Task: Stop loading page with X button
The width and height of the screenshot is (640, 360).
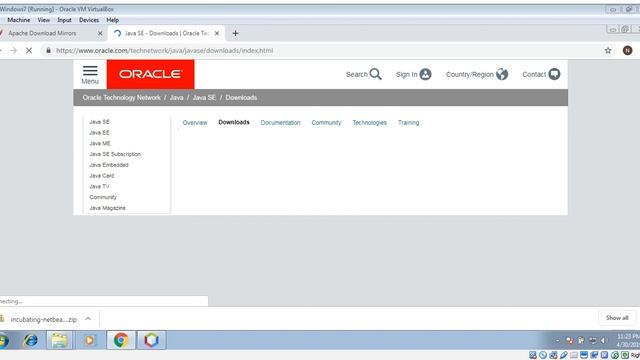Action: [x=29, y=51]
